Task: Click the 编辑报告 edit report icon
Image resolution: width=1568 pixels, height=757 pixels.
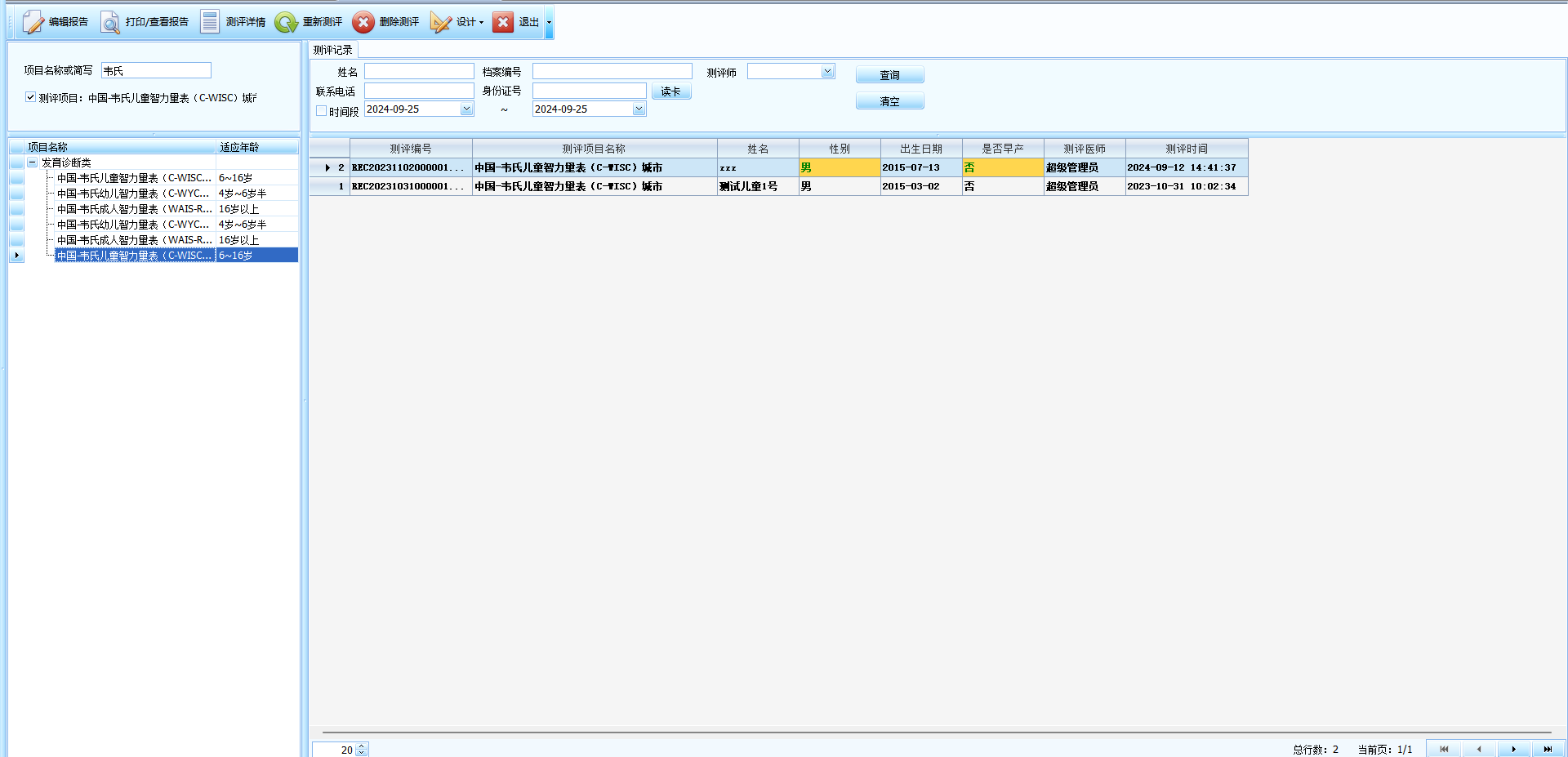Action: coord(33,22)
